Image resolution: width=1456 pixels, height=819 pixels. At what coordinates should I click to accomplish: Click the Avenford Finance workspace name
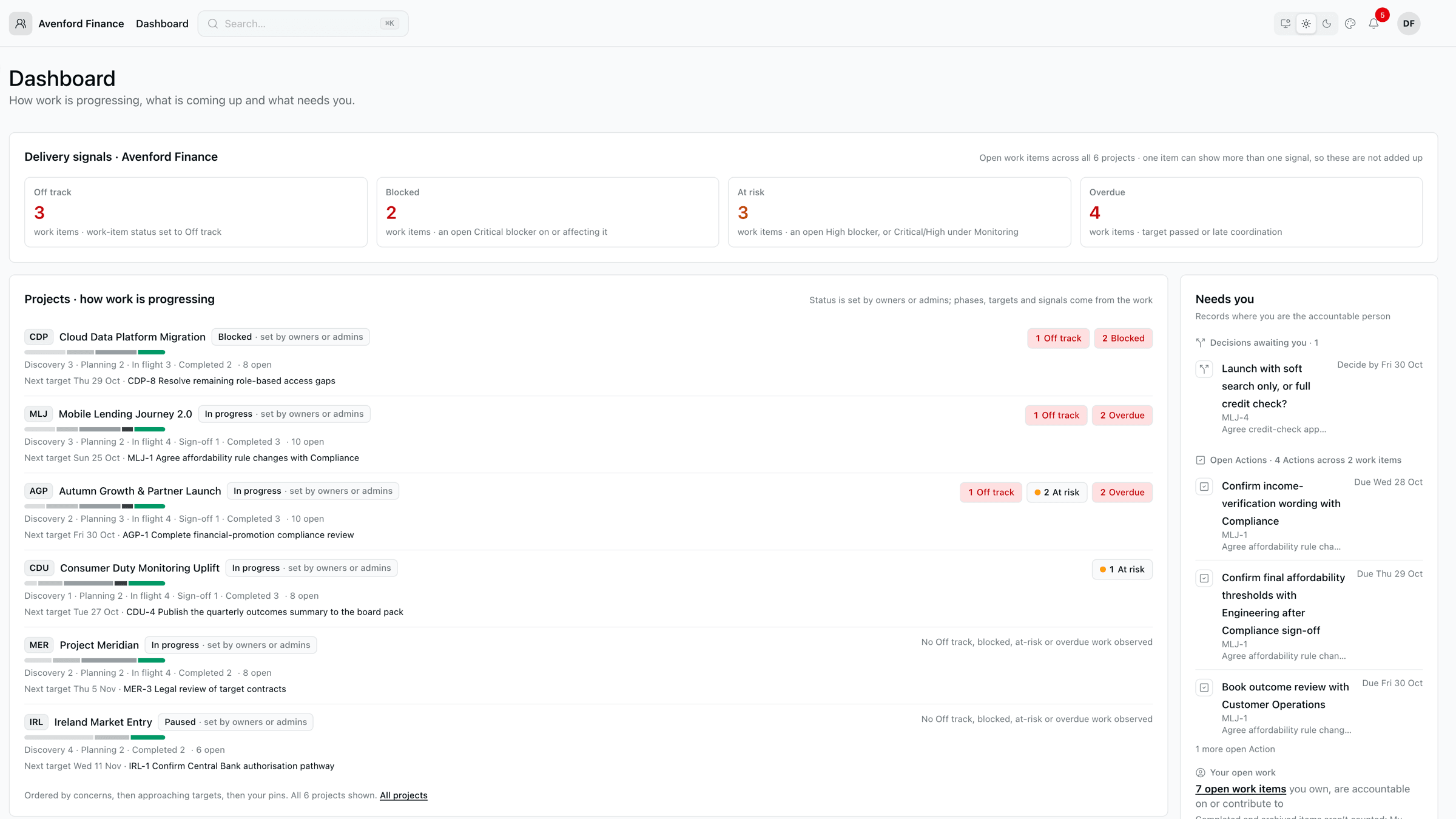coord(81,24)
